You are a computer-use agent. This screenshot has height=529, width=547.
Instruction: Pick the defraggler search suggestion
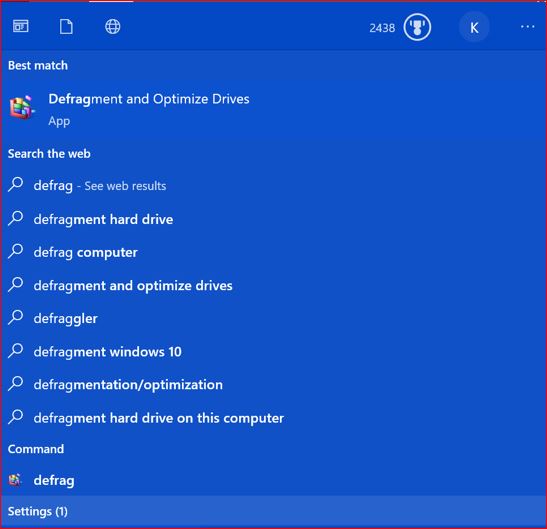point(274,318)
